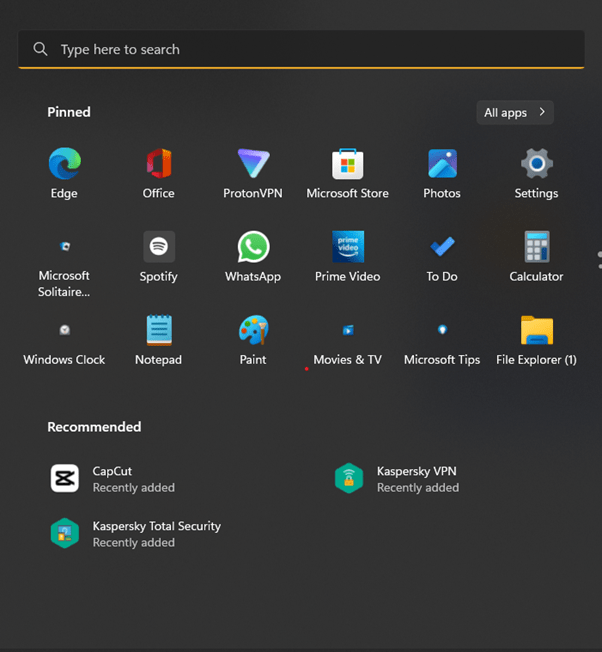
Task: Focus the Type here to search field
Action: [301, 49]
